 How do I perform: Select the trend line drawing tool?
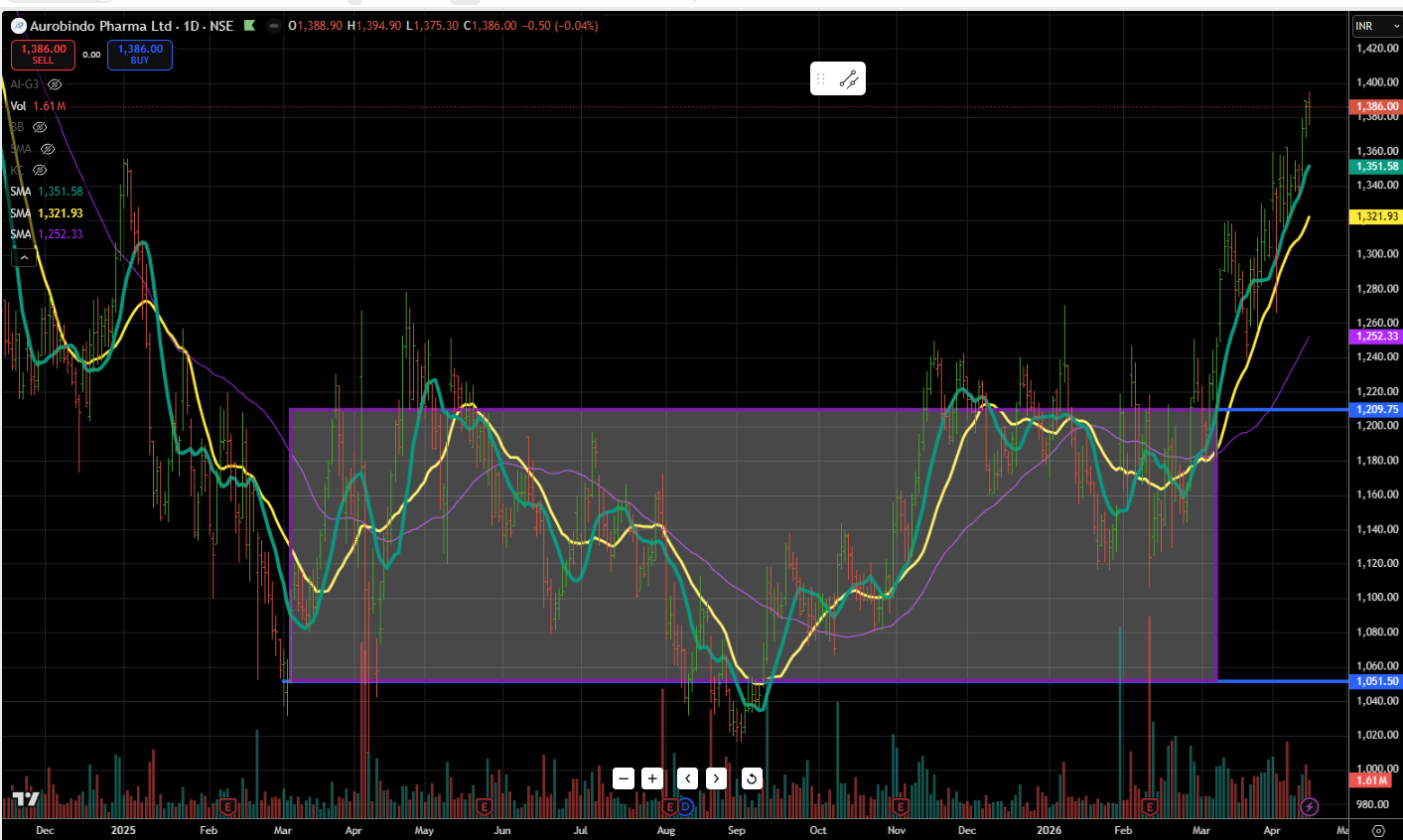tap(849, 79)
